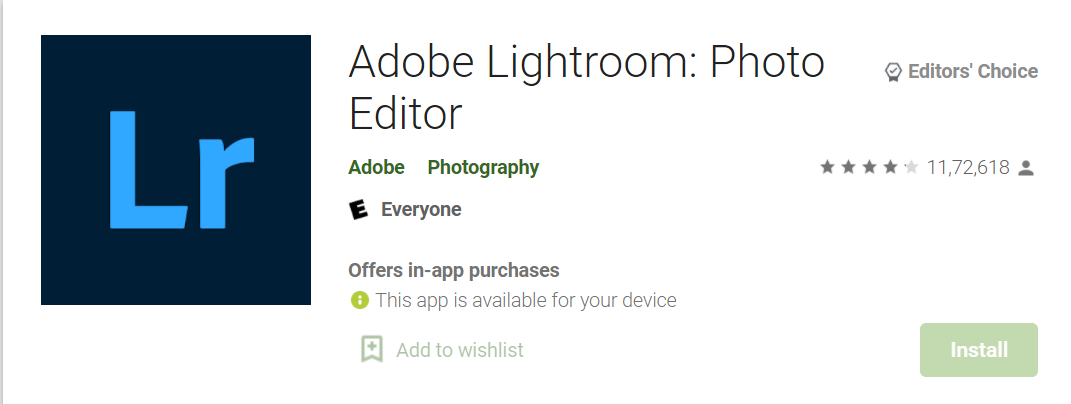Viewport: 1071px width, 404px height.
Task: Open the Editors' Choice label
Action: [973, 71]
